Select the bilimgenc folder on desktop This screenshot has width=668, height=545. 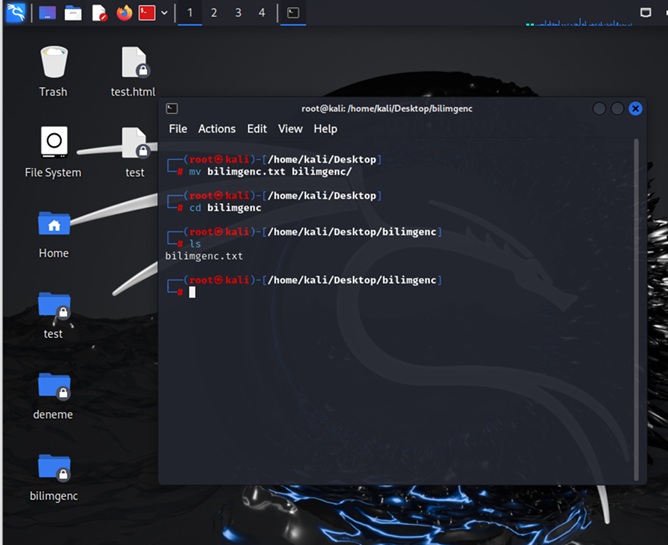(x=54, y=477)
